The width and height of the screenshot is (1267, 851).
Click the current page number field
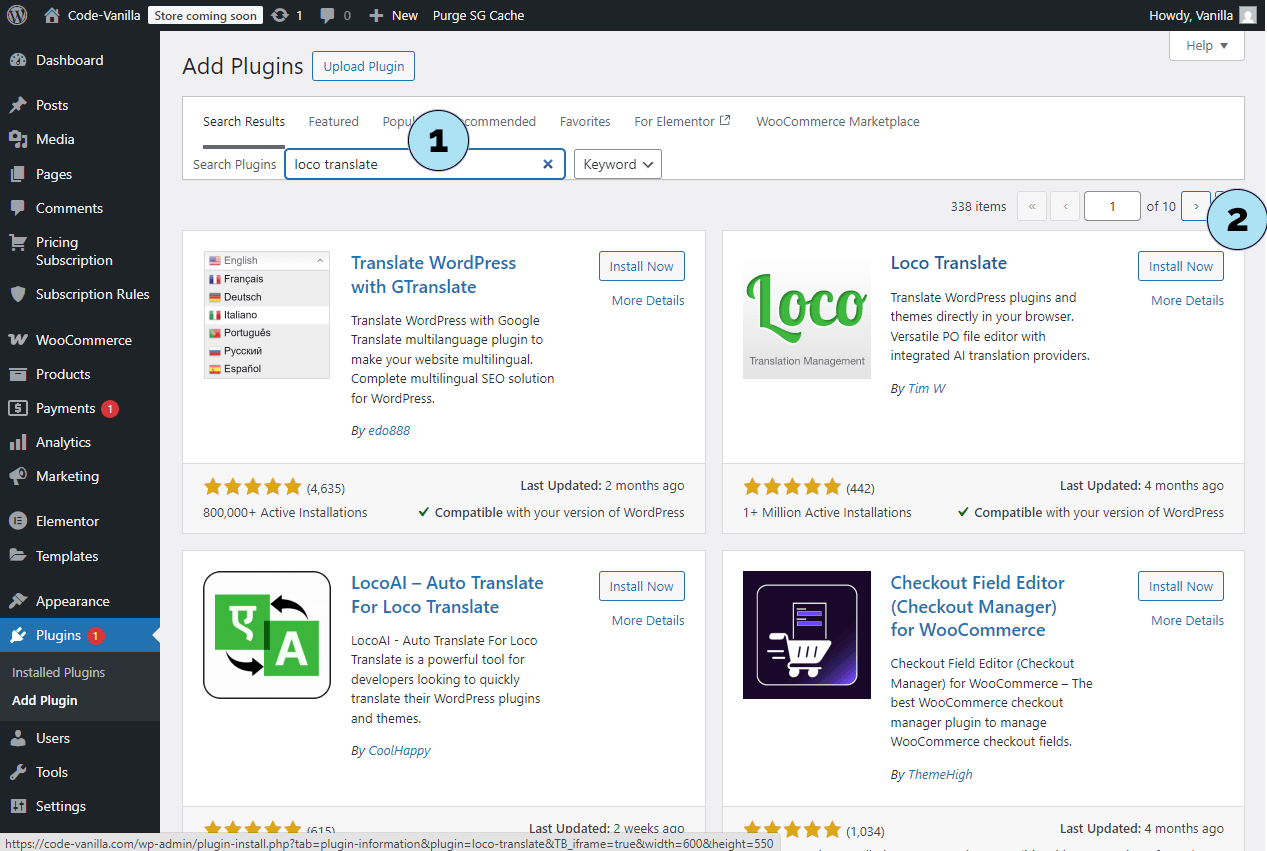(x=1112, y=206)
